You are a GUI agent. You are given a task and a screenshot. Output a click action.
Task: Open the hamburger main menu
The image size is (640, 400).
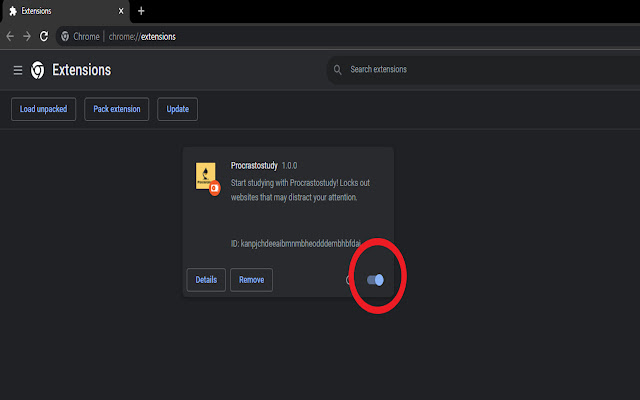tap(18, 70)
